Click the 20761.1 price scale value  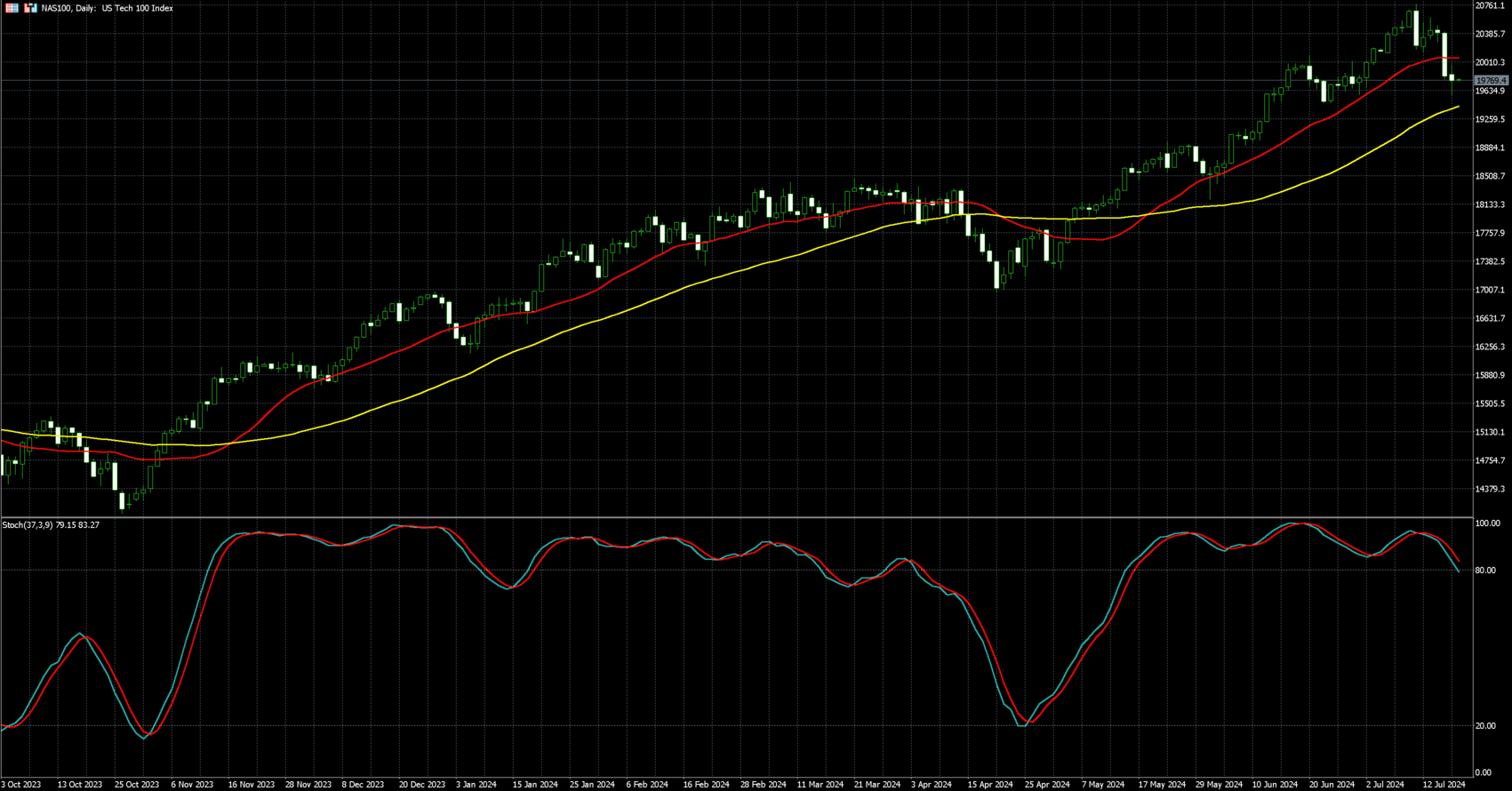click(1490, 6)
